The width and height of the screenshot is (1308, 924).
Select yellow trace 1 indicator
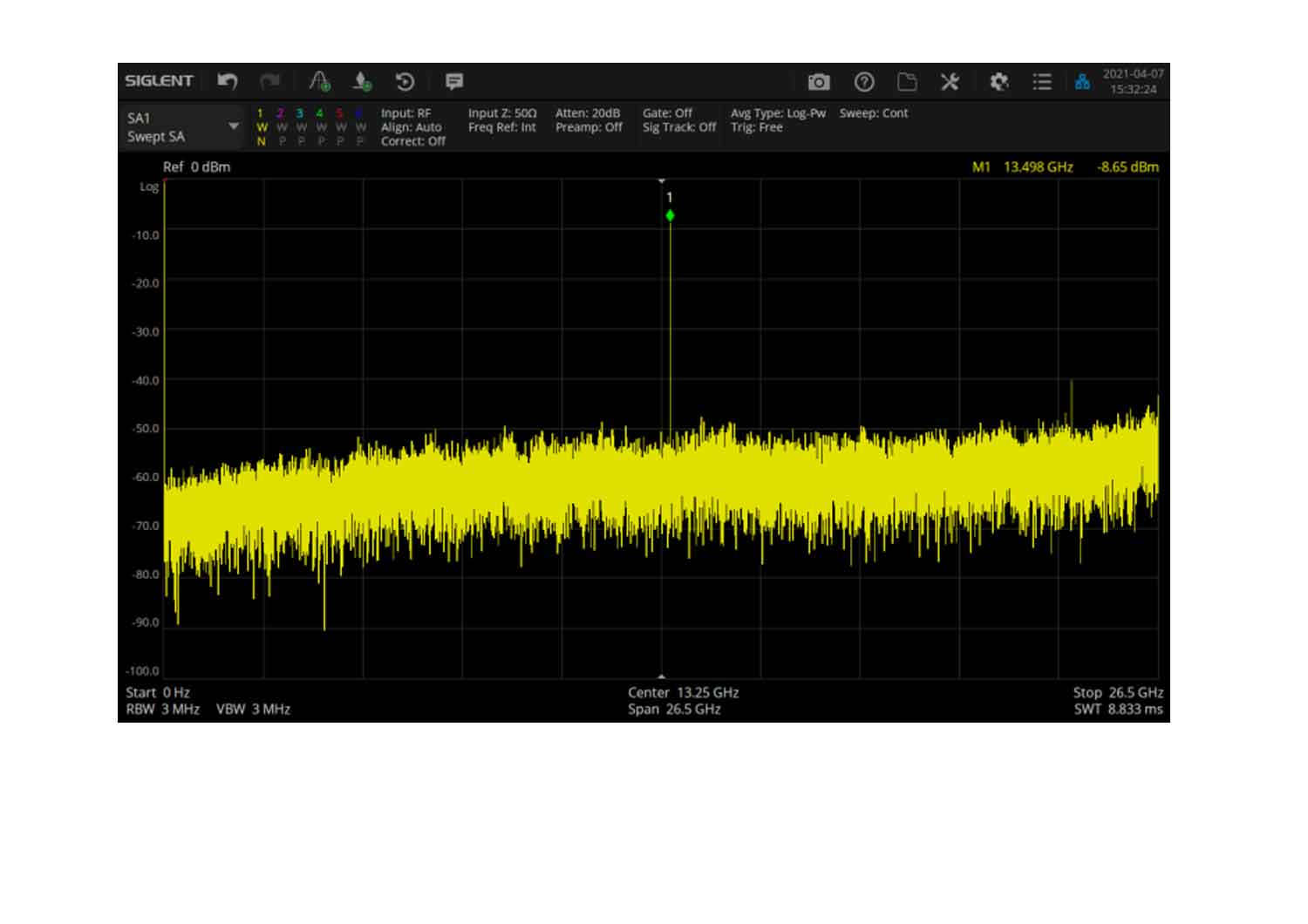coord(261,126)
